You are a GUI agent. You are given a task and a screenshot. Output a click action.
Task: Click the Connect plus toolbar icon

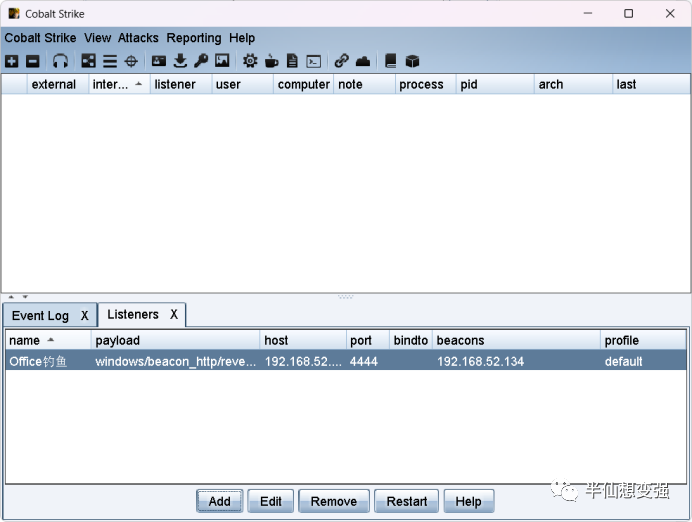(x=11, y=61)
